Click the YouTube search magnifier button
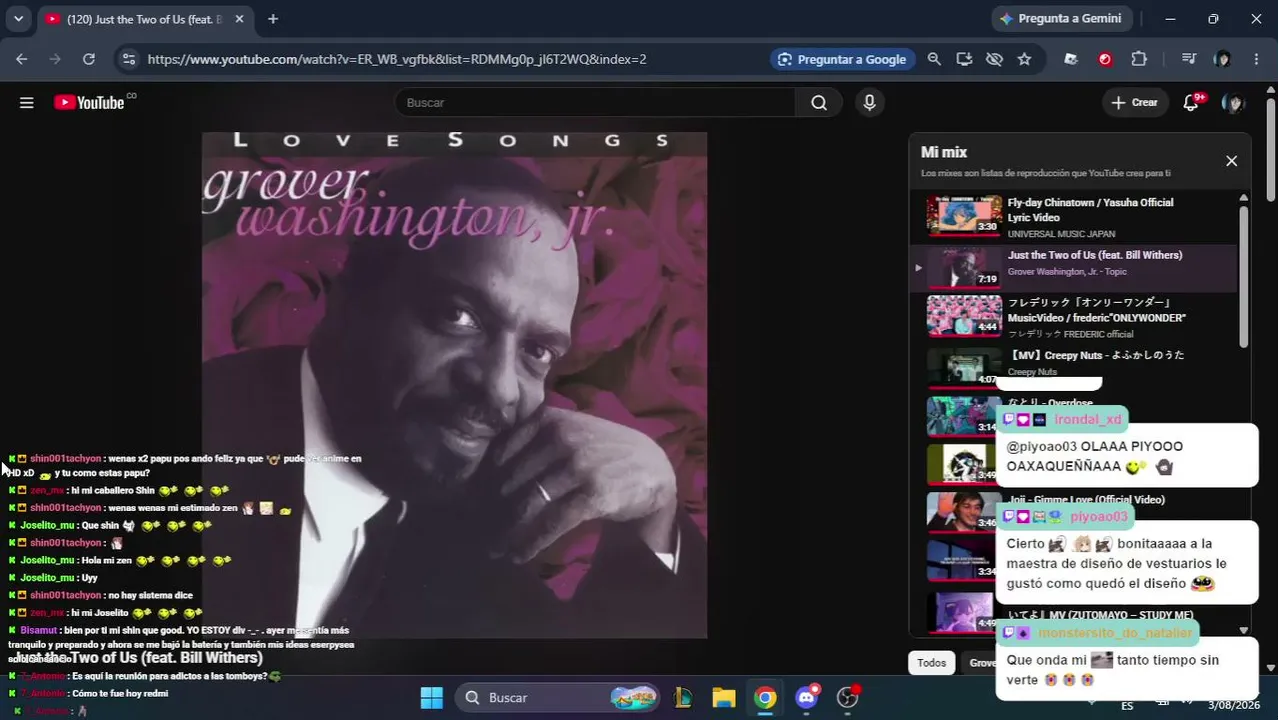This screenshot has height=720, width=1278. [x=819, y=102]
